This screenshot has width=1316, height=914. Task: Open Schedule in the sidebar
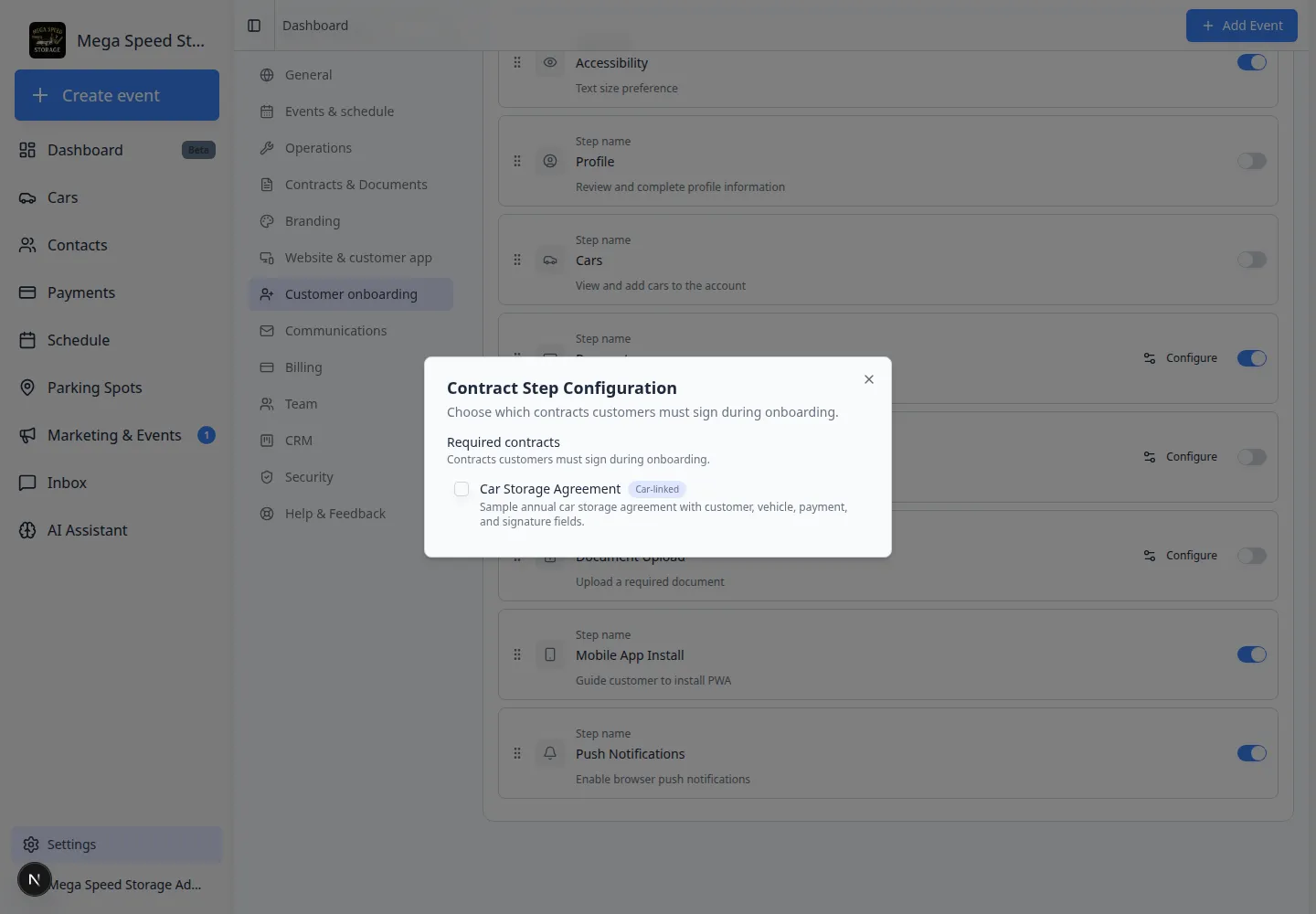[x=117, y=340]
